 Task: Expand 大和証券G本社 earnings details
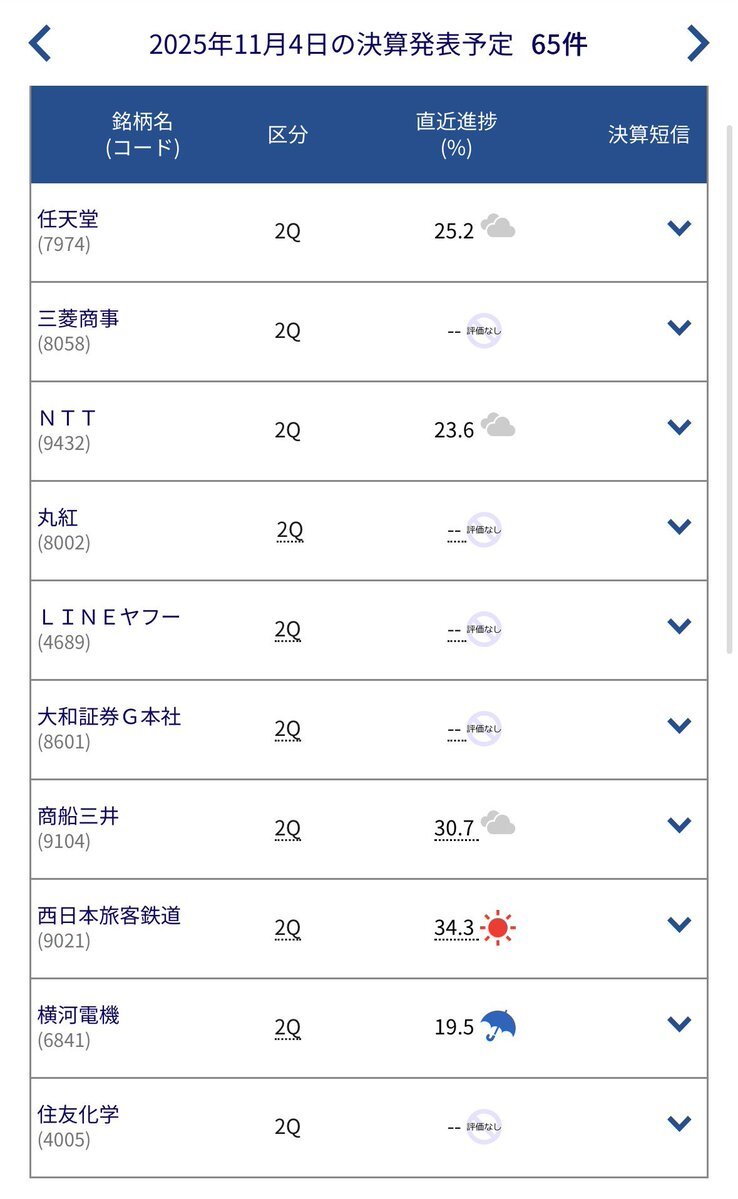[679, 725]
